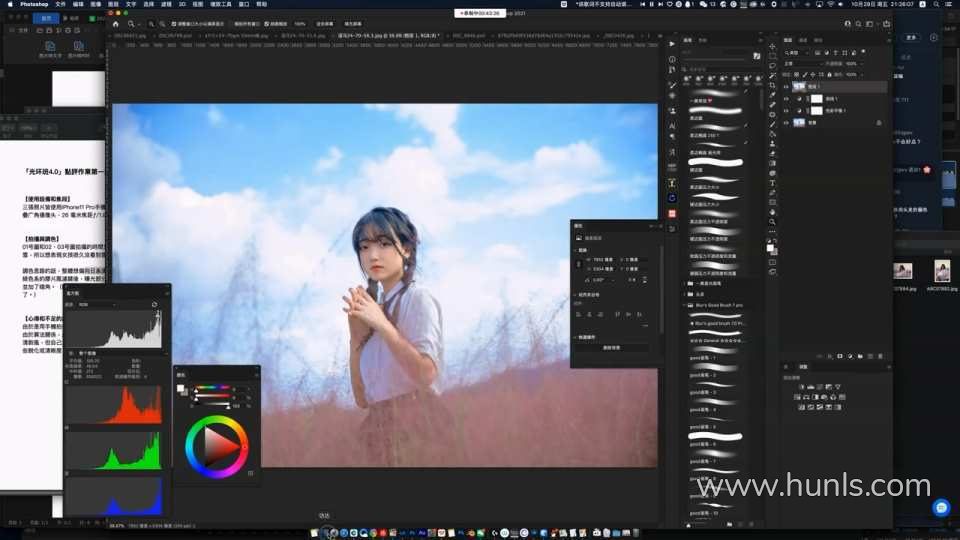Click the refresh icon in Histogram panel
Screen dimensions: 960x540
[x=154, y=304]
